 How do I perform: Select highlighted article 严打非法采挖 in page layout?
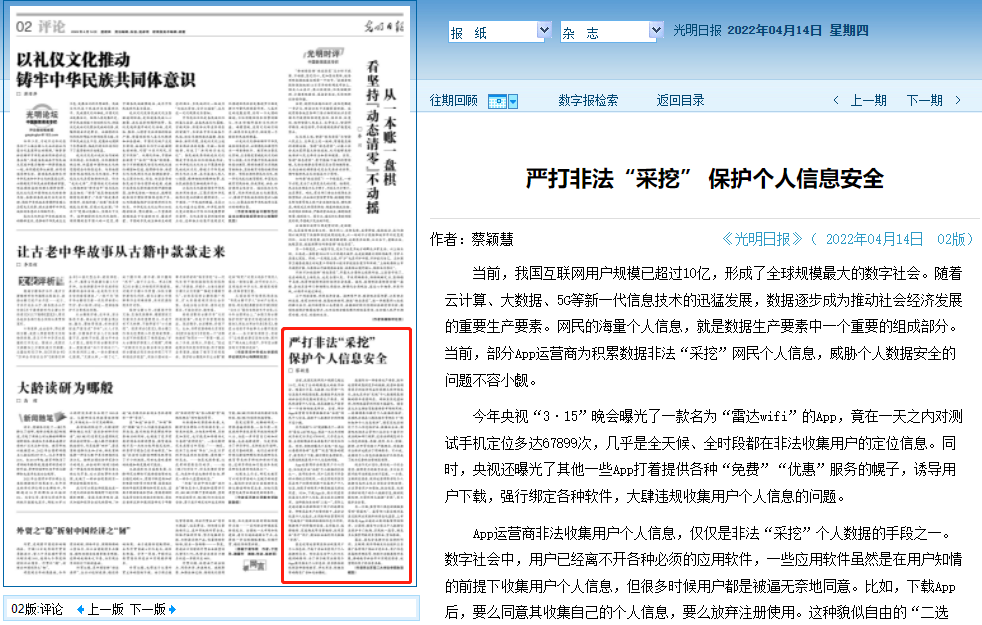(346, 455)
